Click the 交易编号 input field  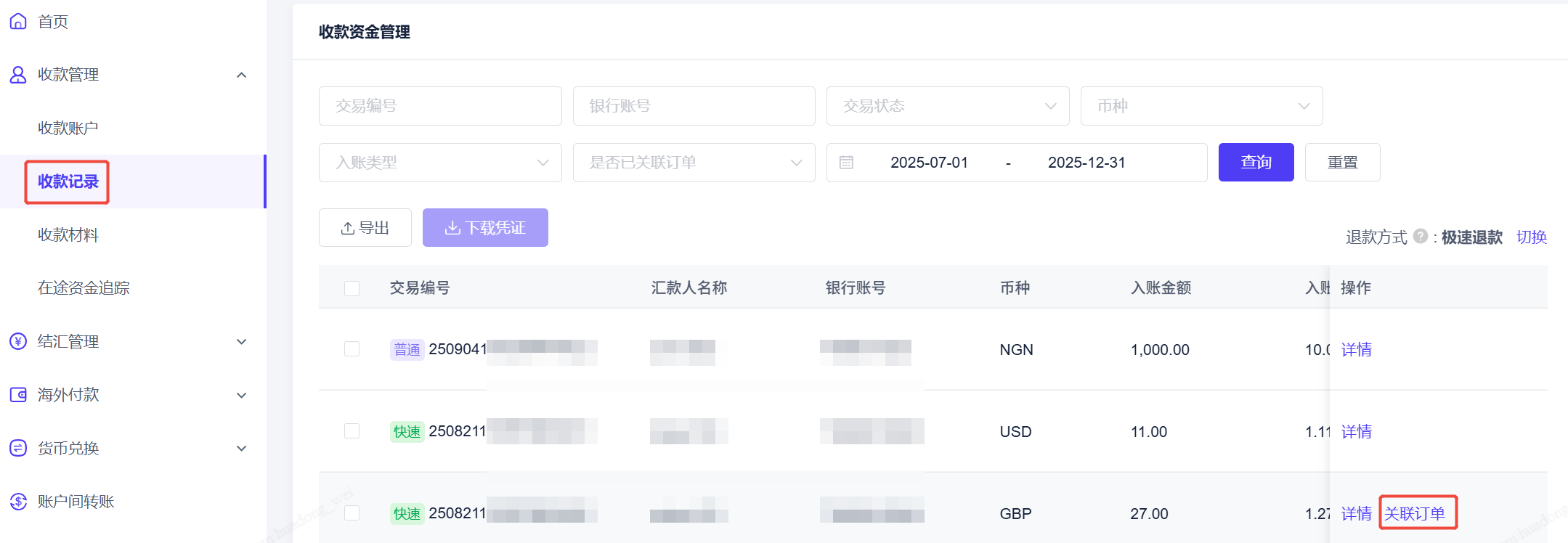[440, 106]
